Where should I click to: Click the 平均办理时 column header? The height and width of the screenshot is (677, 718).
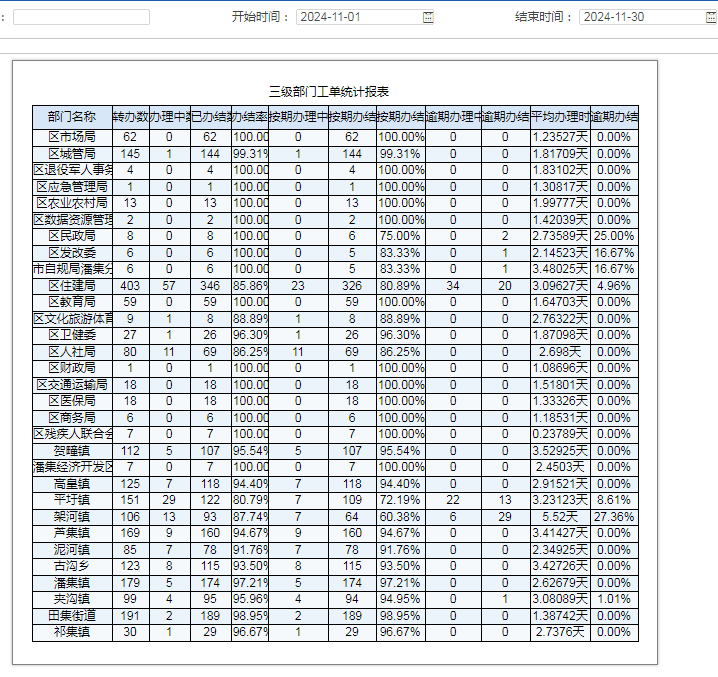(560, 117)
